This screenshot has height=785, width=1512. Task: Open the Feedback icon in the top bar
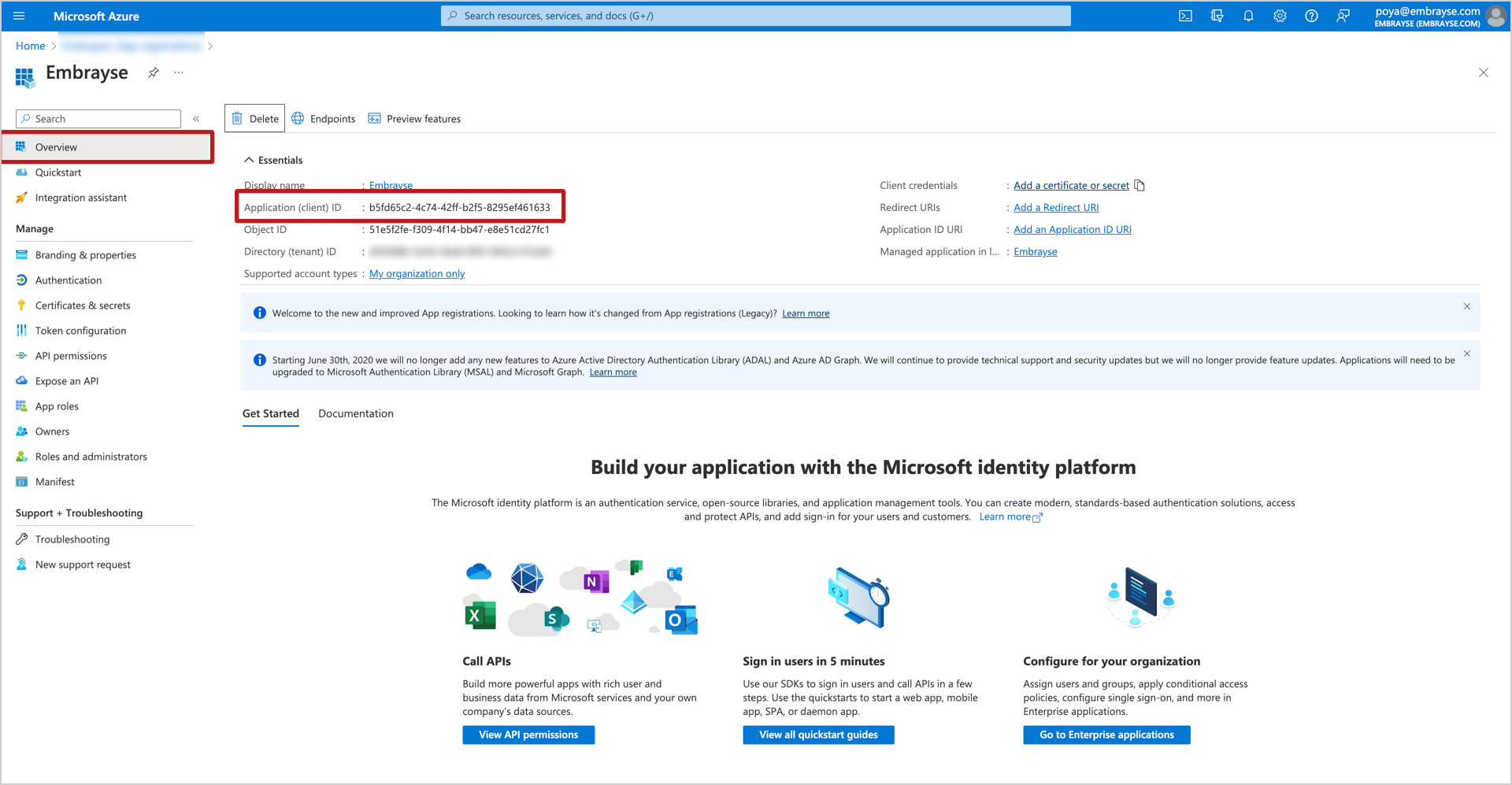(x=1343, y=16)
